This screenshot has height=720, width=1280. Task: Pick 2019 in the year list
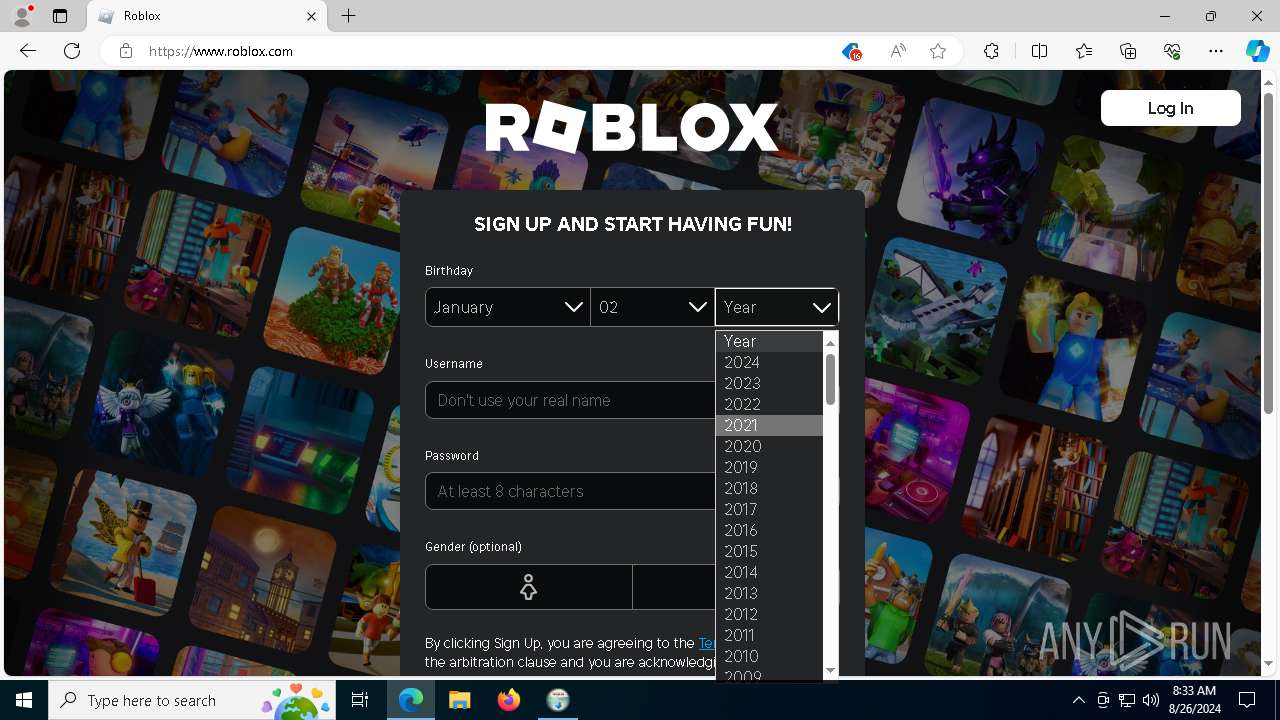[769, 467]
